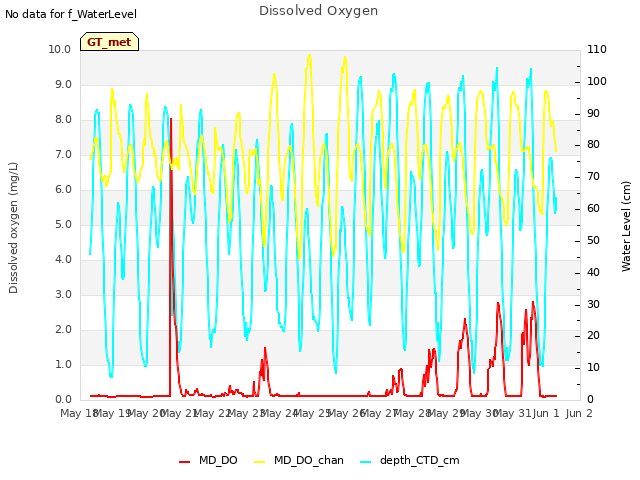Click the 100 right axis tick label
The width and height of the screenshot is (640, 480).
(x=597, y=81)
